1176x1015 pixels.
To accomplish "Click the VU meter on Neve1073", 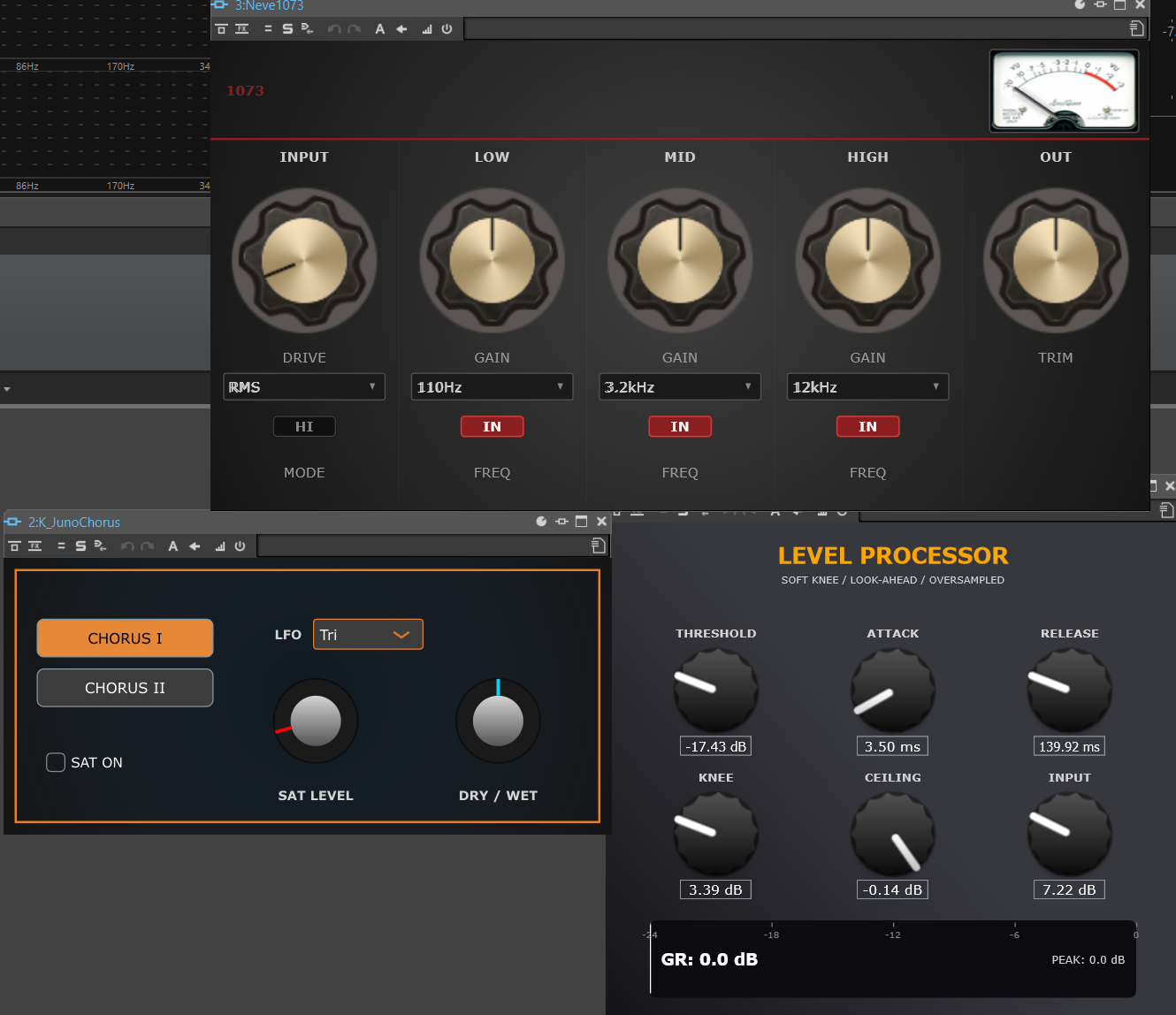I will coord(1064,91).
